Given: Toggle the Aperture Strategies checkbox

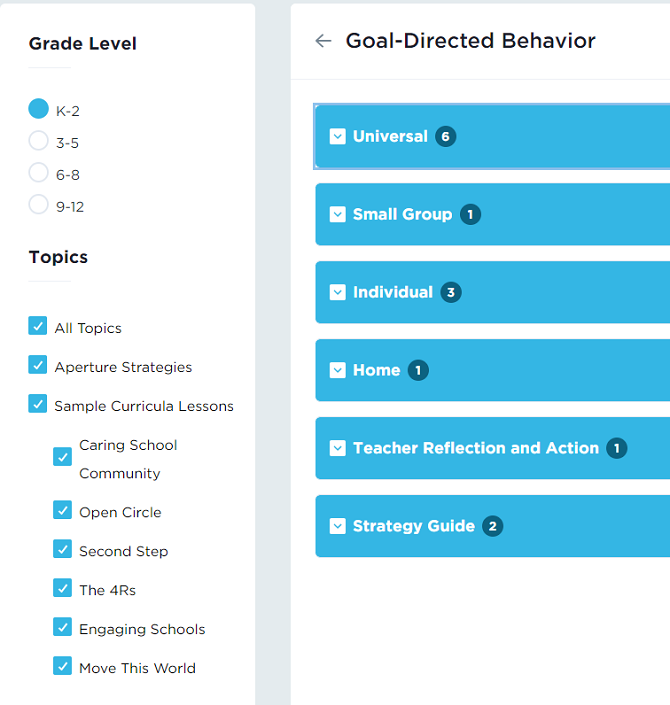Looking at the screenshot, I should (38, 365).
